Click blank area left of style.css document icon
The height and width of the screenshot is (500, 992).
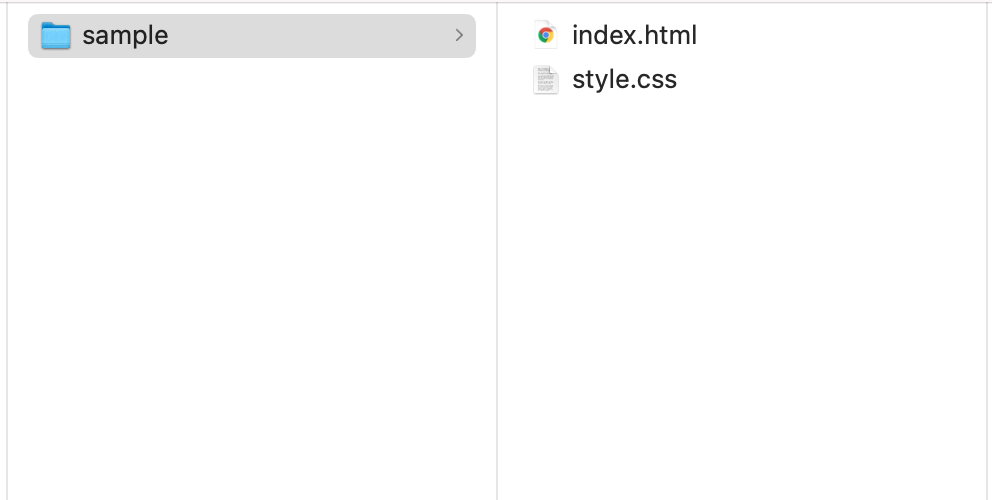515,80
